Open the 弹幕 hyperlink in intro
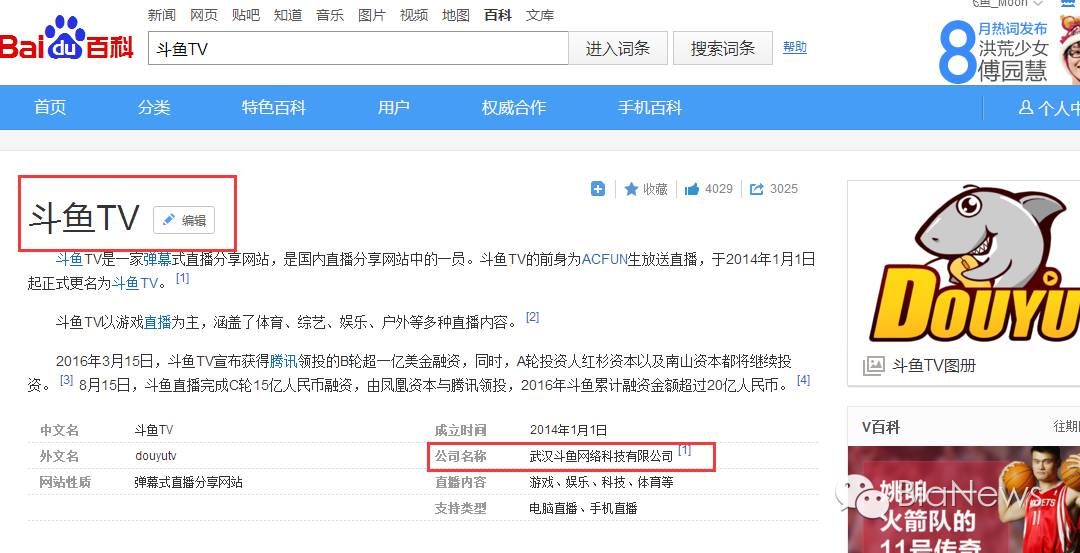 (x=157, y=260)
